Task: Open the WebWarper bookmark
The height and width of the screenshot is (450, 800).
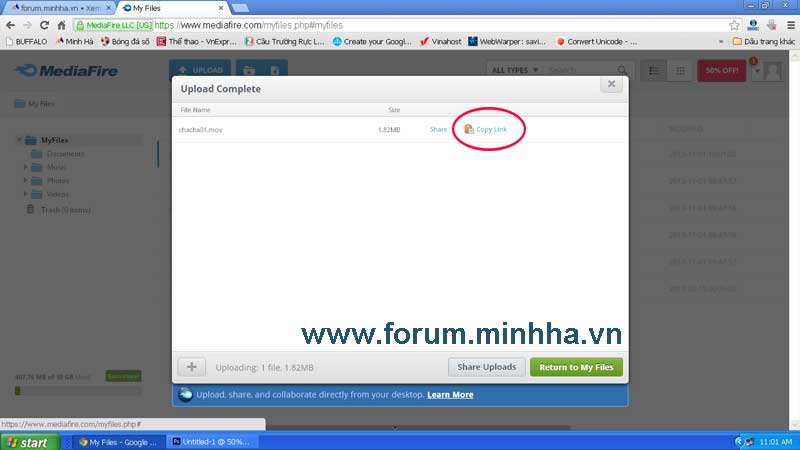Action: click(x=507, y=41)
